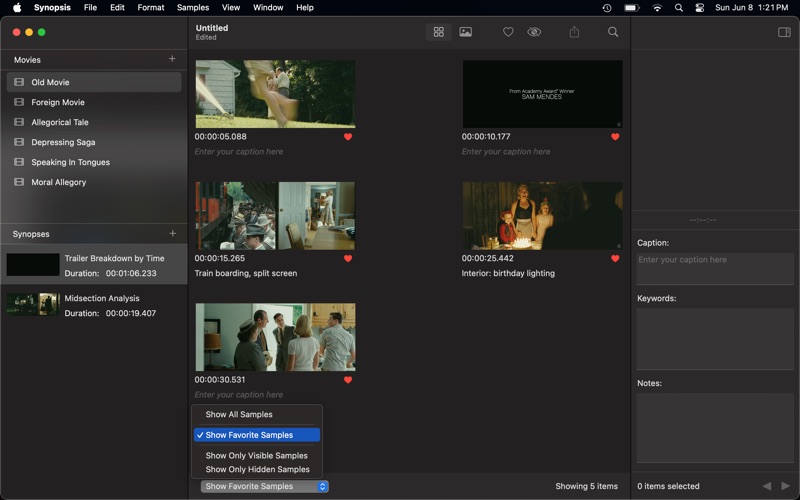
Task: Select the kitchen group thumbnail
Action: (276, 337)
